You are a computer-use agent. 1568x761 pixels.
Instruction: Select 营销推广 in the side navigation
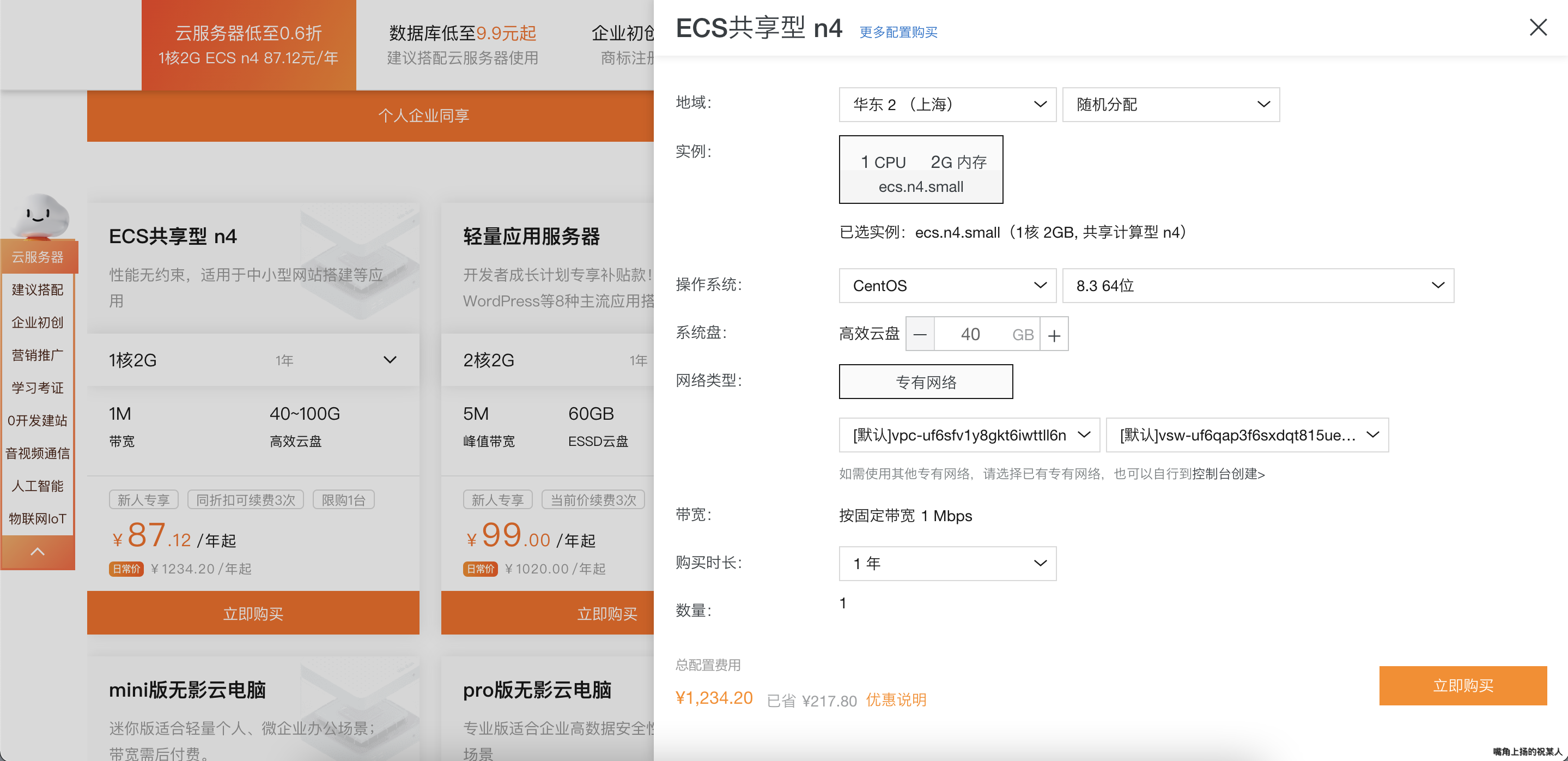(38, 355)
